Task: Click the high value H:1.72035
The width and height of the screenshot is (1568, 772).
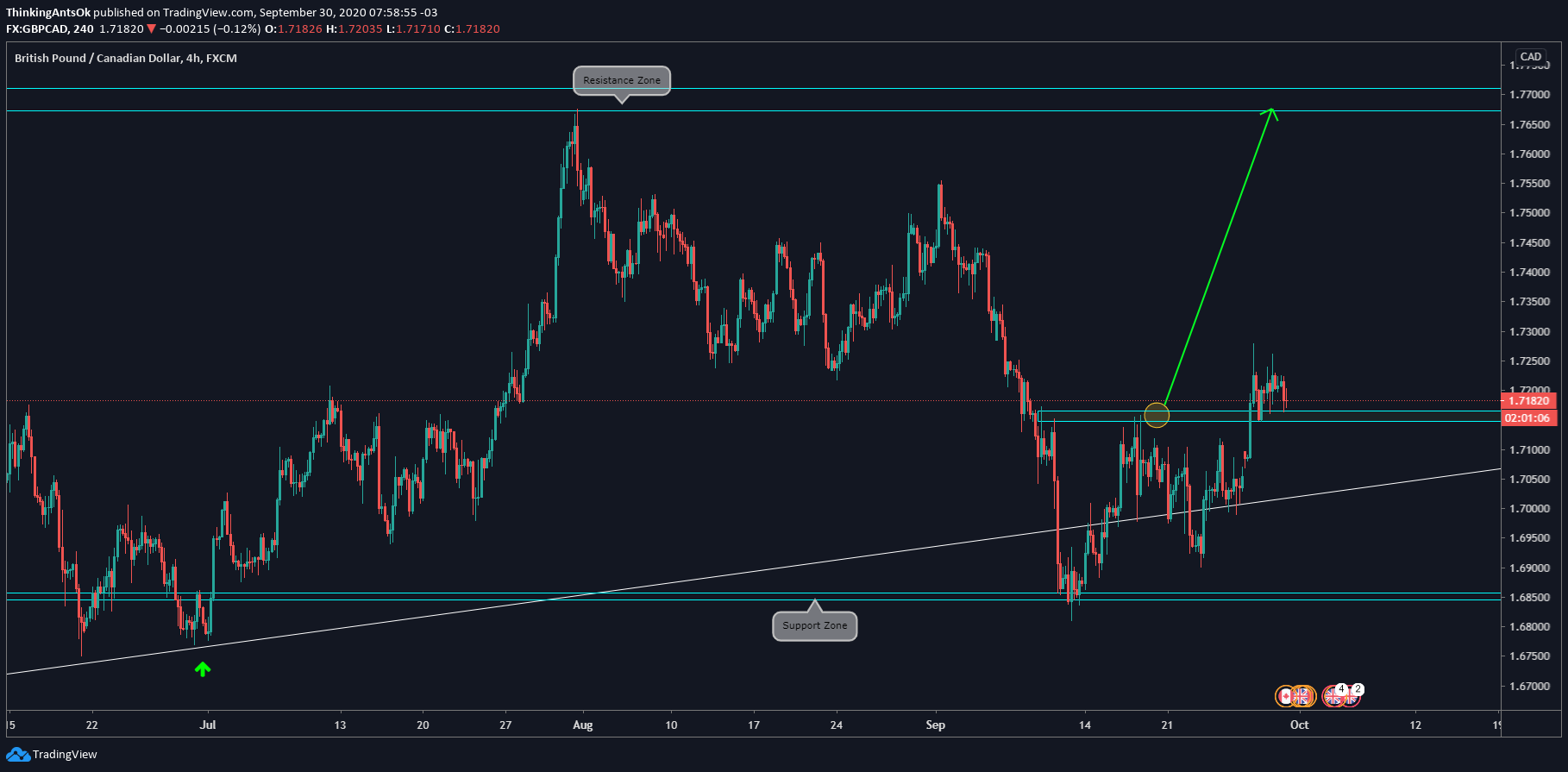Action: tap(354, 29)
